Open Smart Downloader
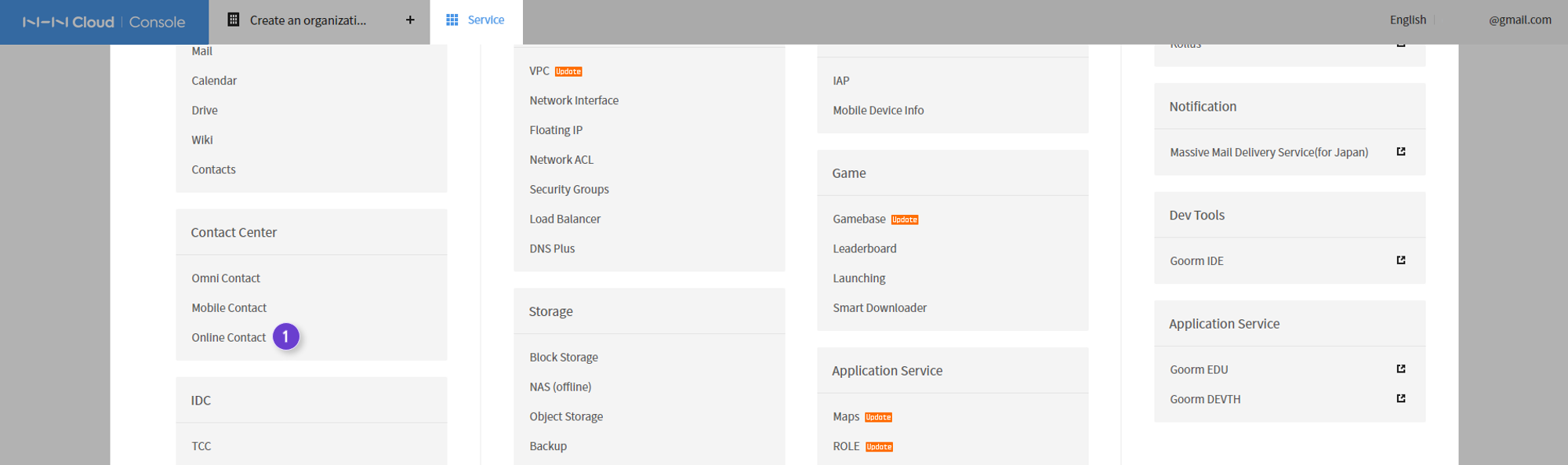The image size is (1568, 465). tap(880, 308)
